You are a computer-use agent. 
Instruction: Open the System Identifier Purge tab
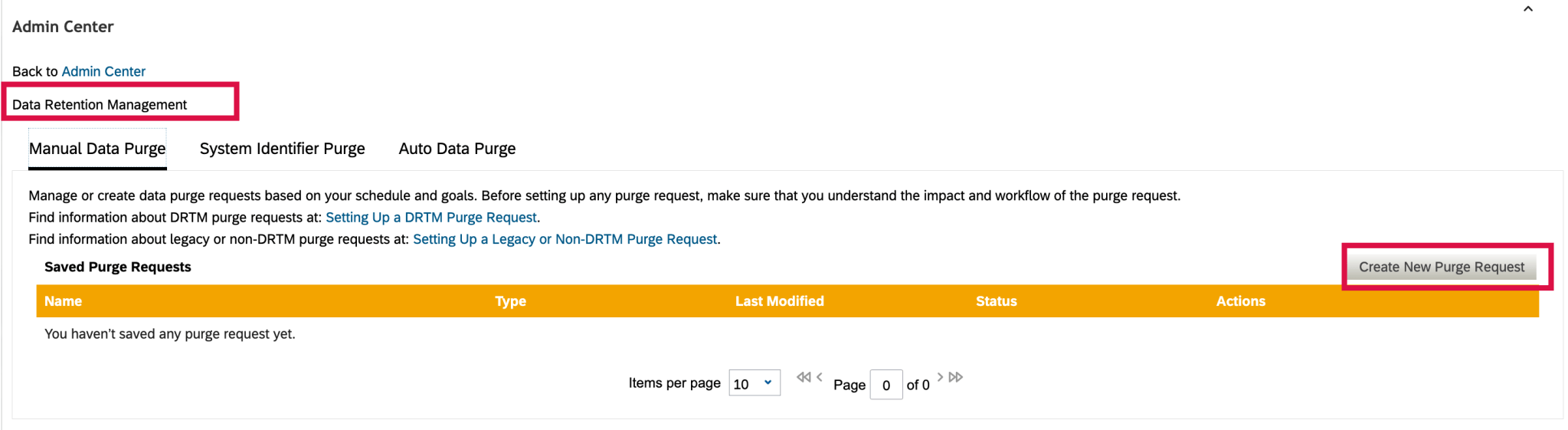(282, 149)
